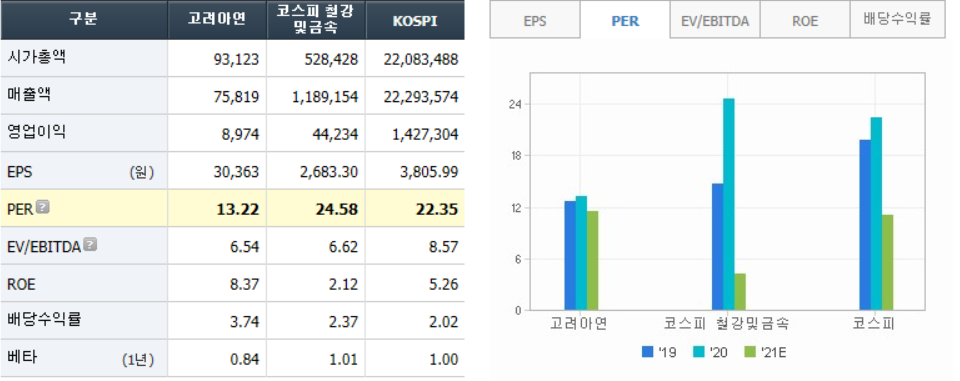Click the 구분 column header

click(x=84, y=20)
